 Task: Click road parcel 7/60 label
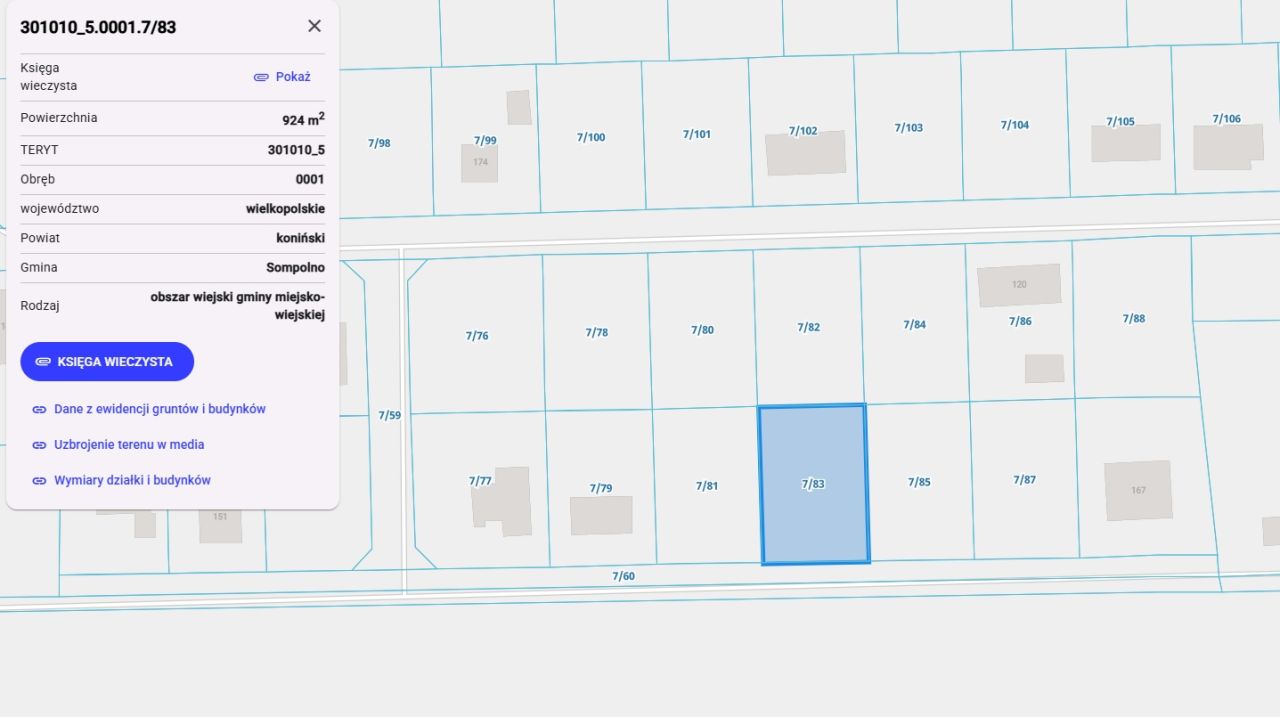click(623, 576)
